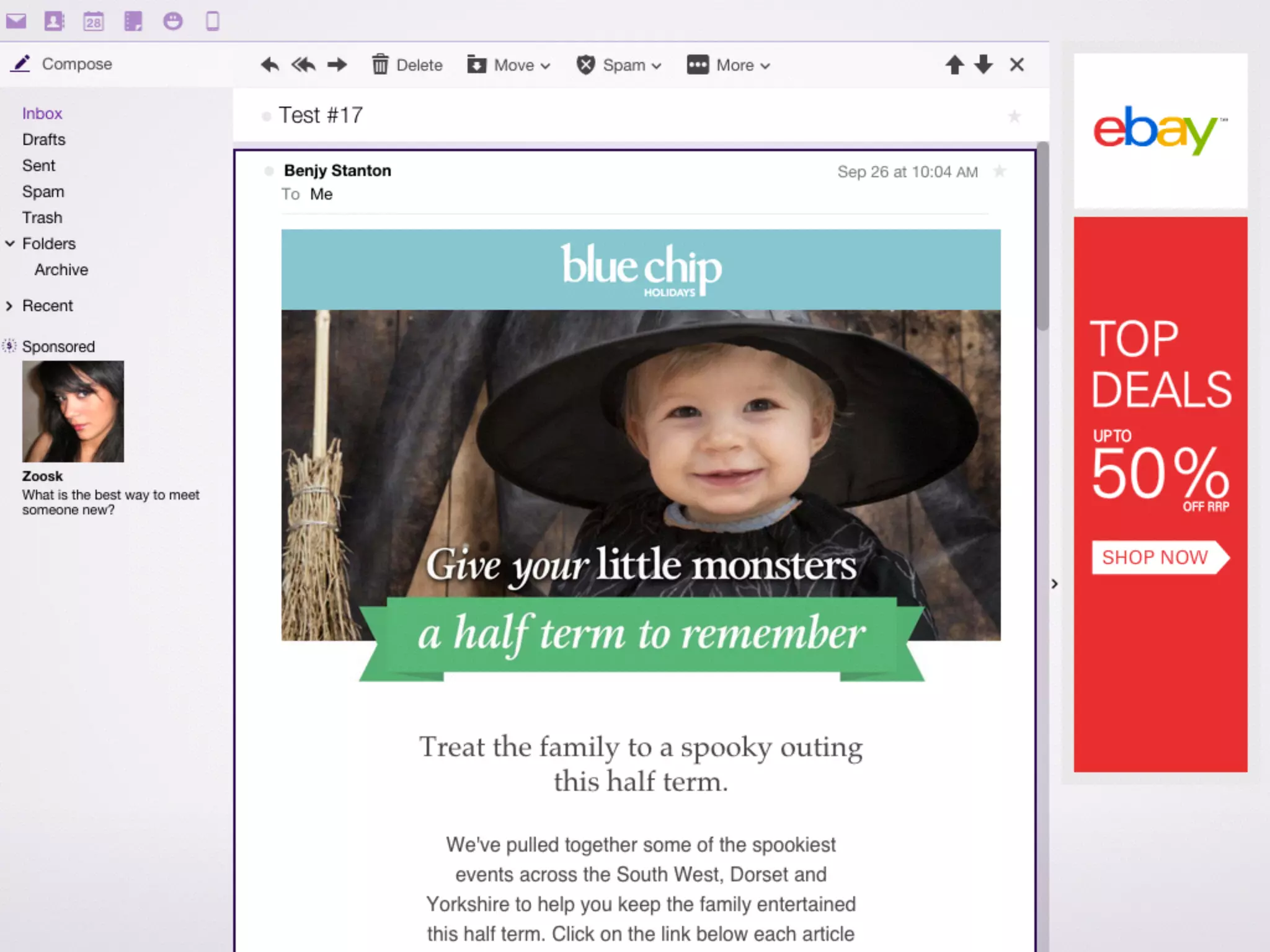
Task: Open the Contacts icon in top bar
Action: (54, 22)
